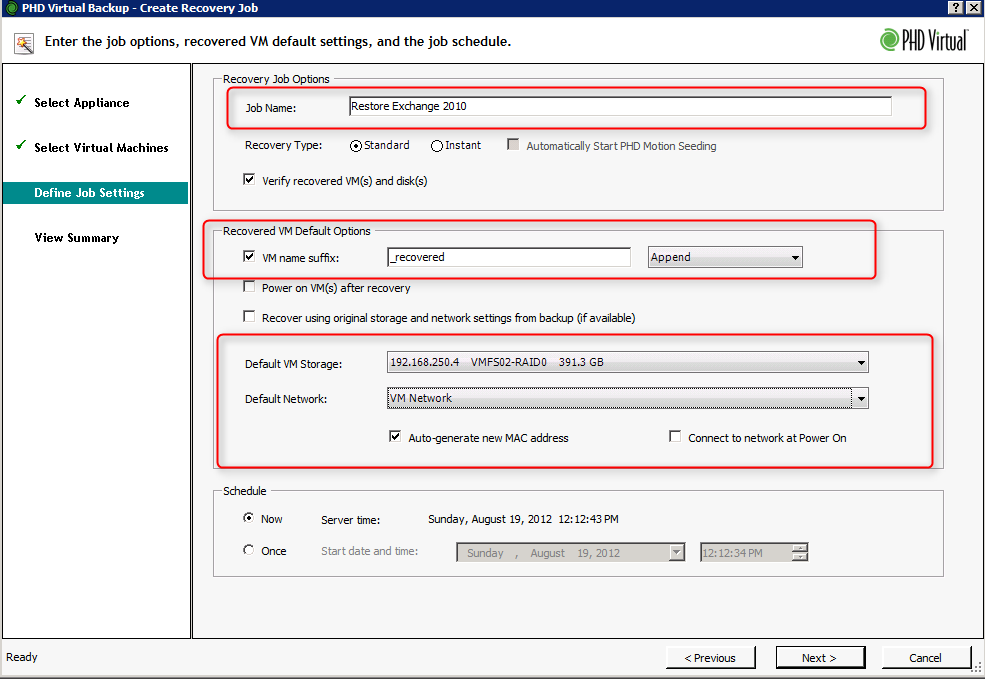Click the PHD Virtual Backup title bar icon
The height and width of the screenshot is (679, 985).
click(11, 8)
